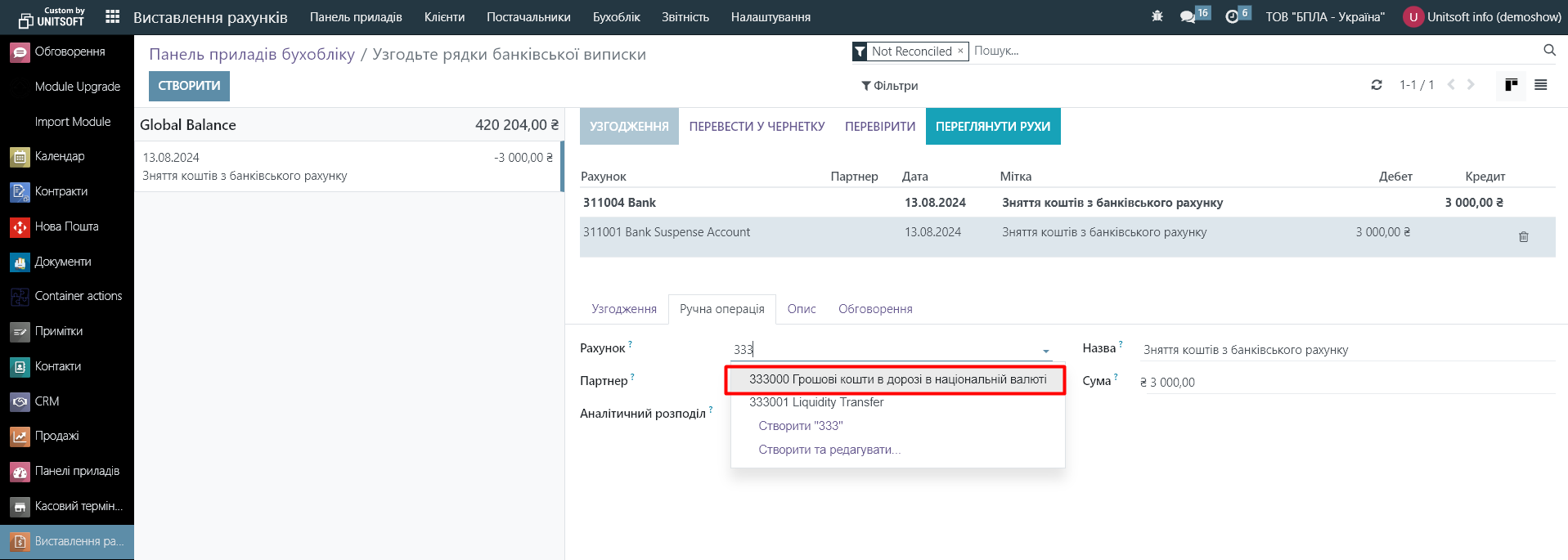Open the activities clock icon
1568x560 pixels.
[x=1232, y=16]
